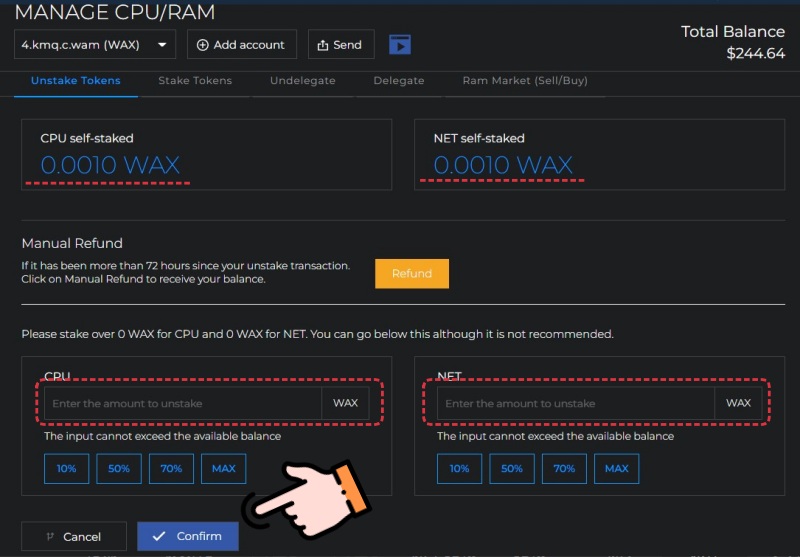The image size is (800, 557).
Task: Open the 4.kmq.c.wam (WAX) account dropdown
Action: [x=95, y=44]
